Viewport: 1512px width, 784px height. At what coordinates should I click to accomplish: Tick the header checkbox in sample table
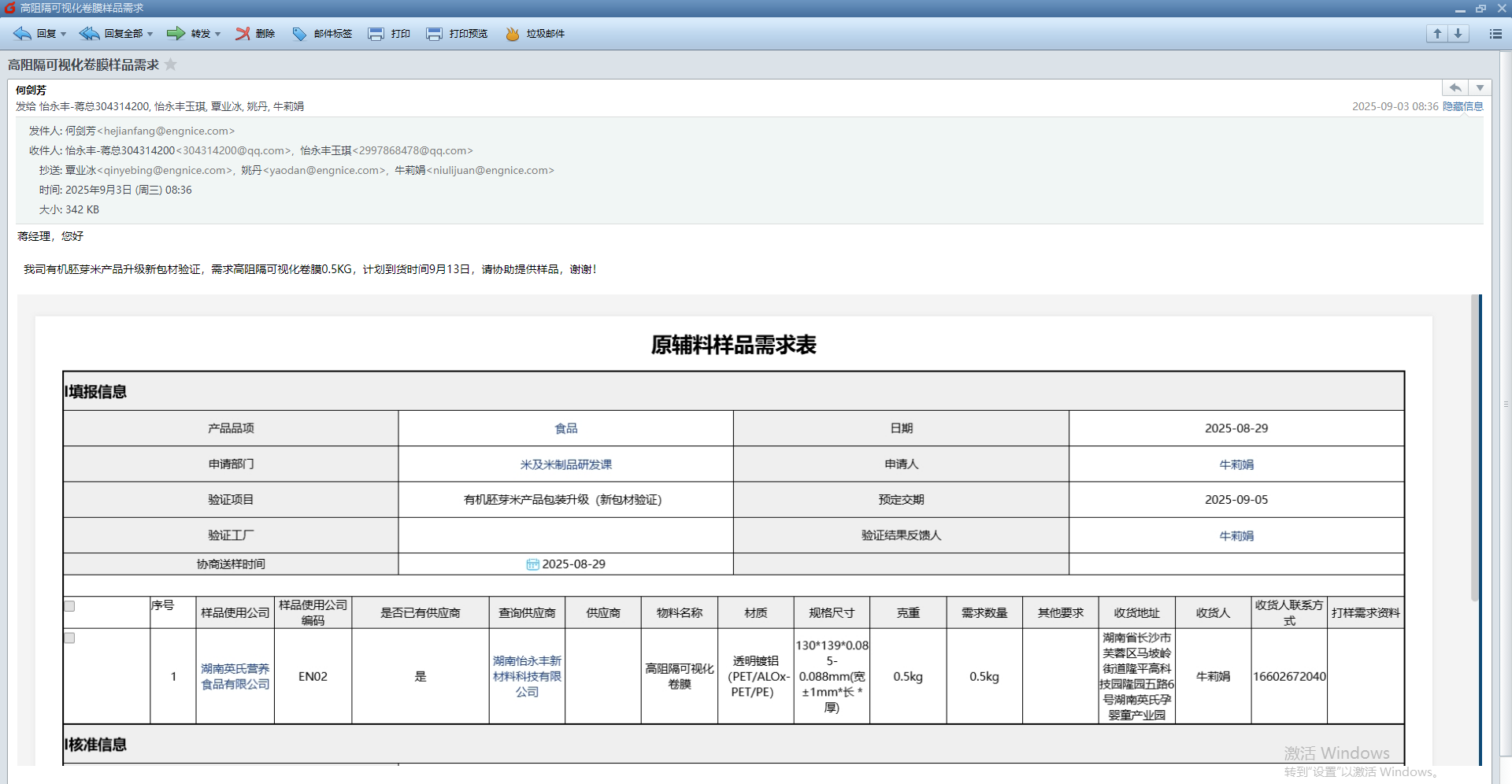69,606
